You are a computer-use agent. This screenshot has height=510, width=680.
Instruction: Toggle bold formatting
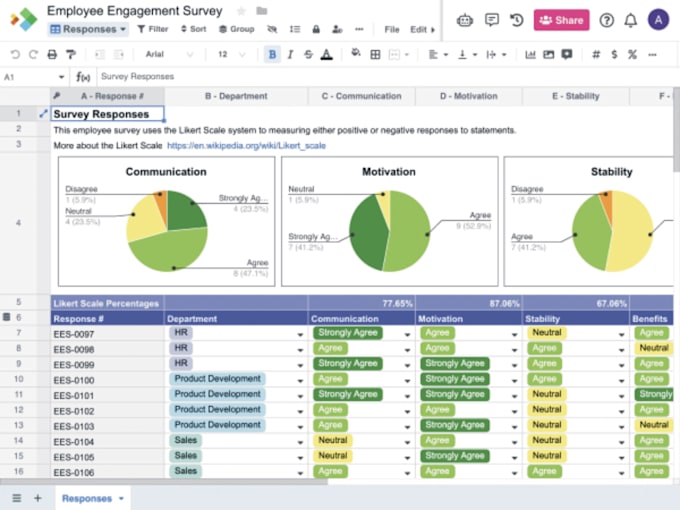272,54
